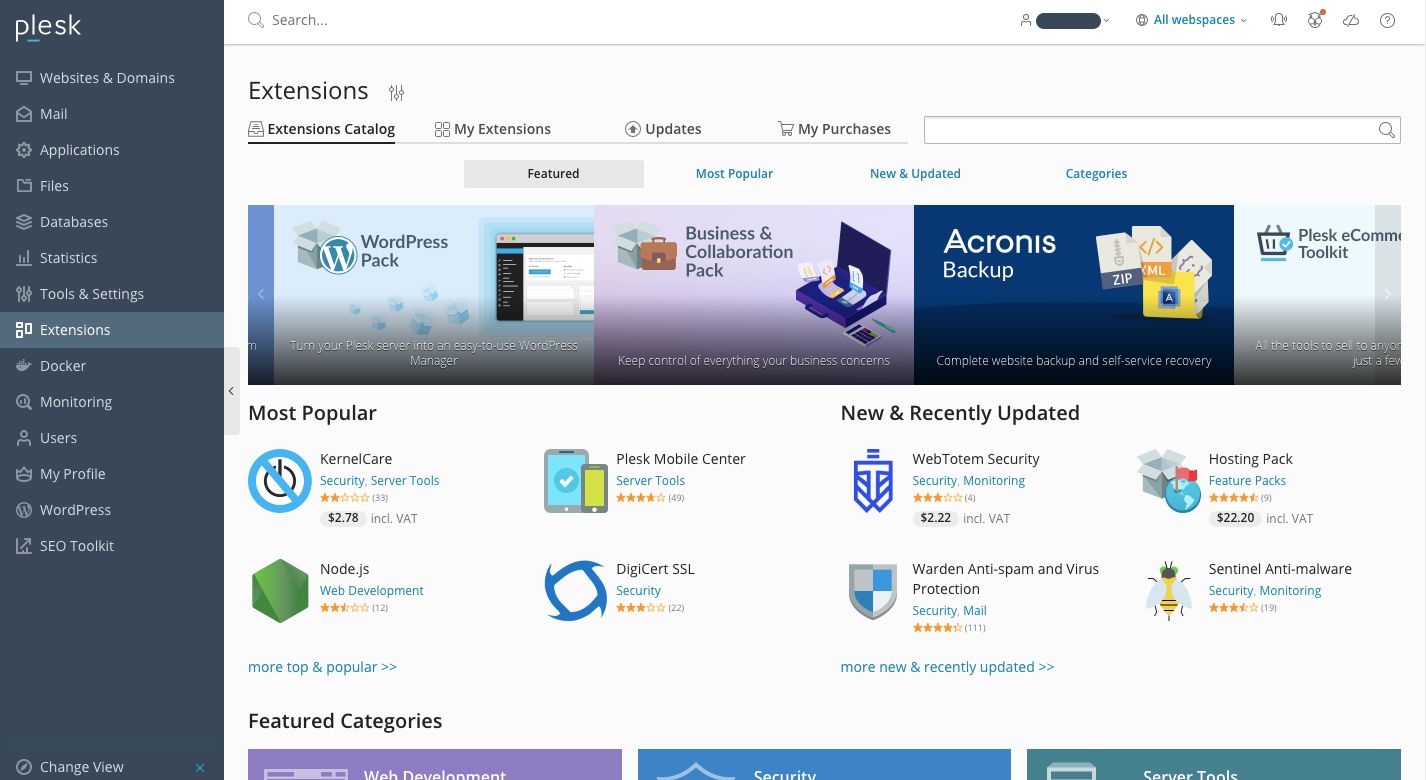Click the more top & popular link
Viewport: 1426px width, 780px height.
tap(322, 667)
